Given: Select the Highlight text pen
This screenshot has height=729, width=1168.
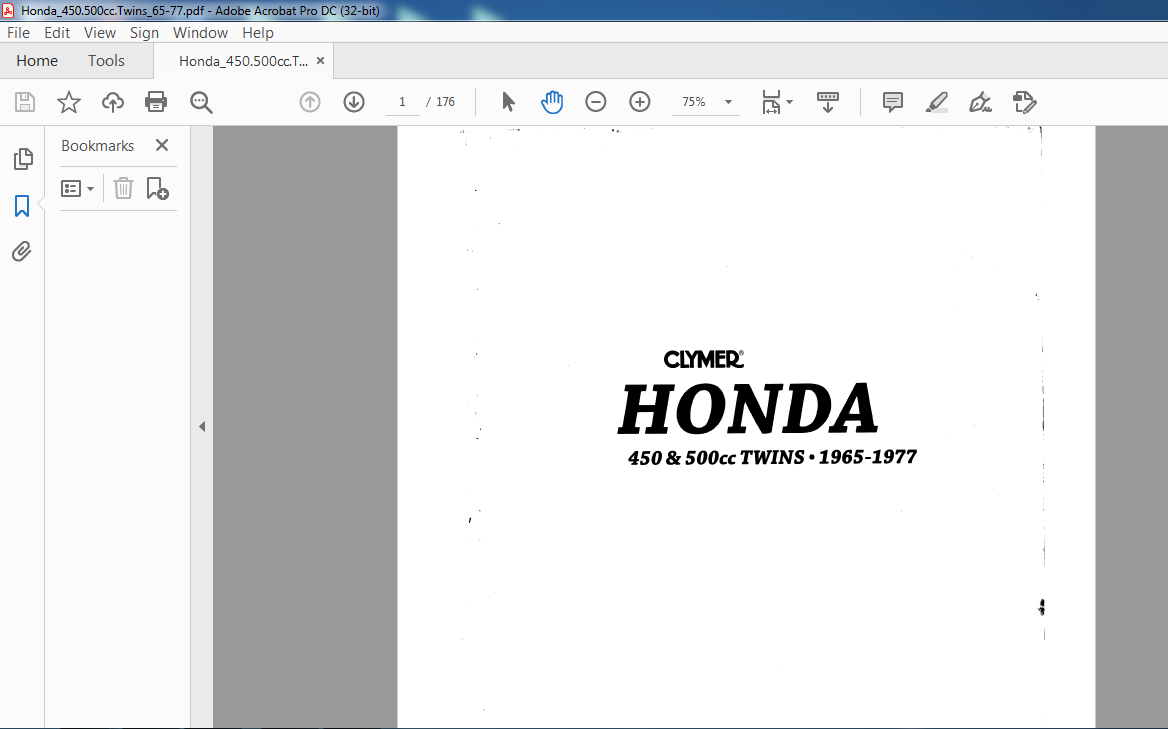Looking at the screenshot, I should pyautogui.click(x=936, y=102).
